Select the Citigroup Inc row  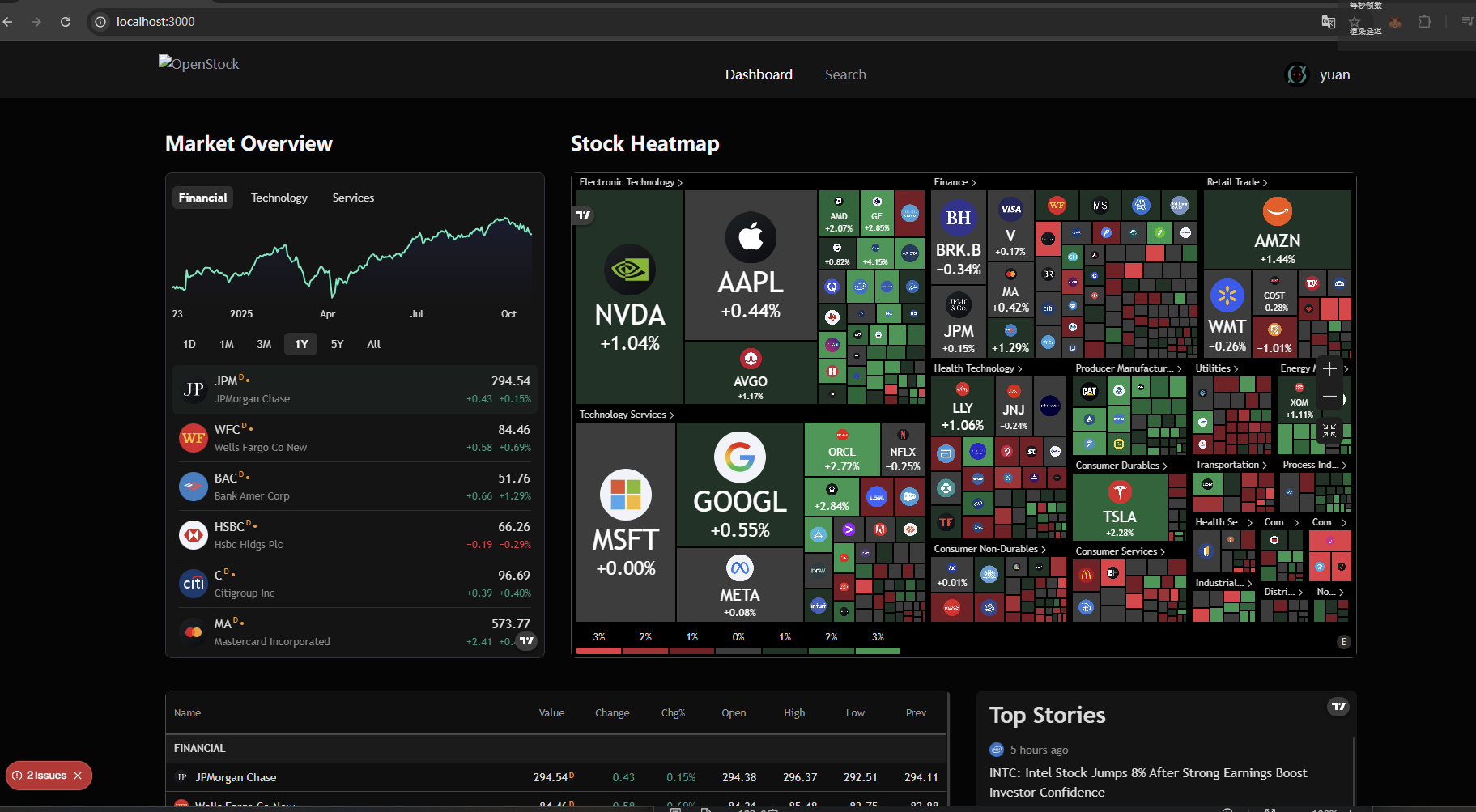[x=355, y=584]
